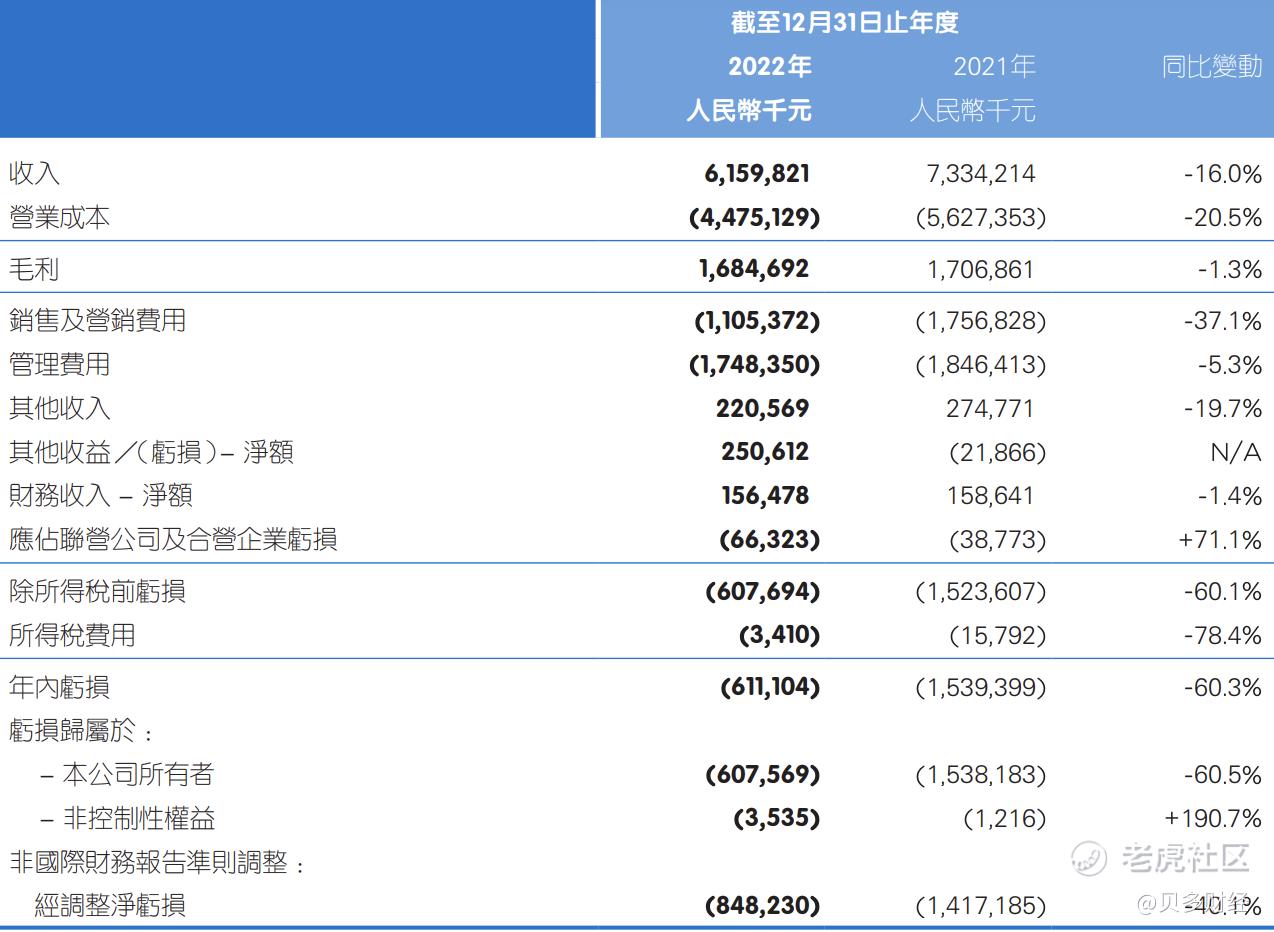The width and height of the screenshot is (1274, 932).
Task: Select 2021 revenue value 7,334,214
Action: point(982,173)
